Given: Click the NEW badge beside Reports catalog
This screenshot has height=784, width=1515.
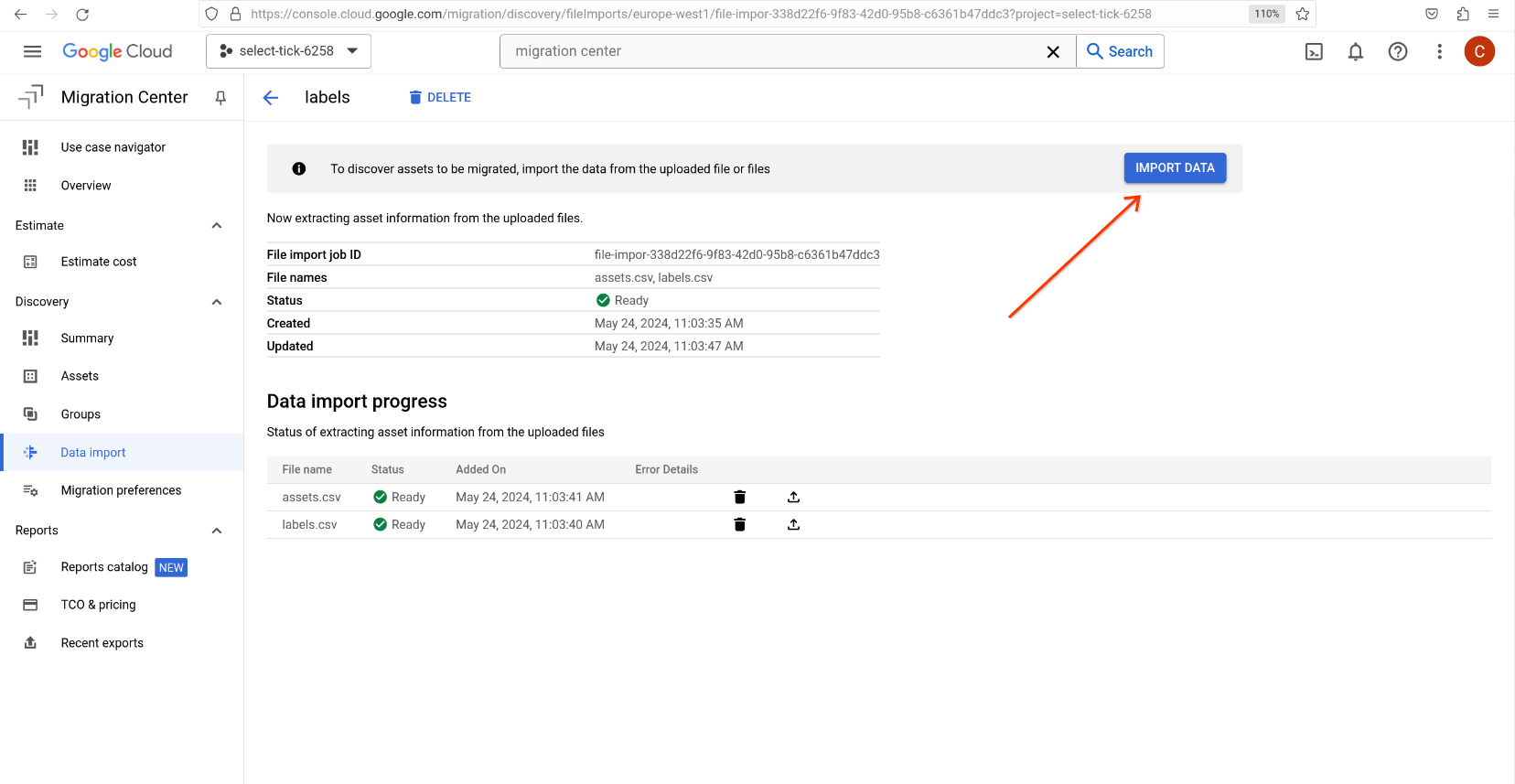Looking at the screenshot, I should pos(171,567).
